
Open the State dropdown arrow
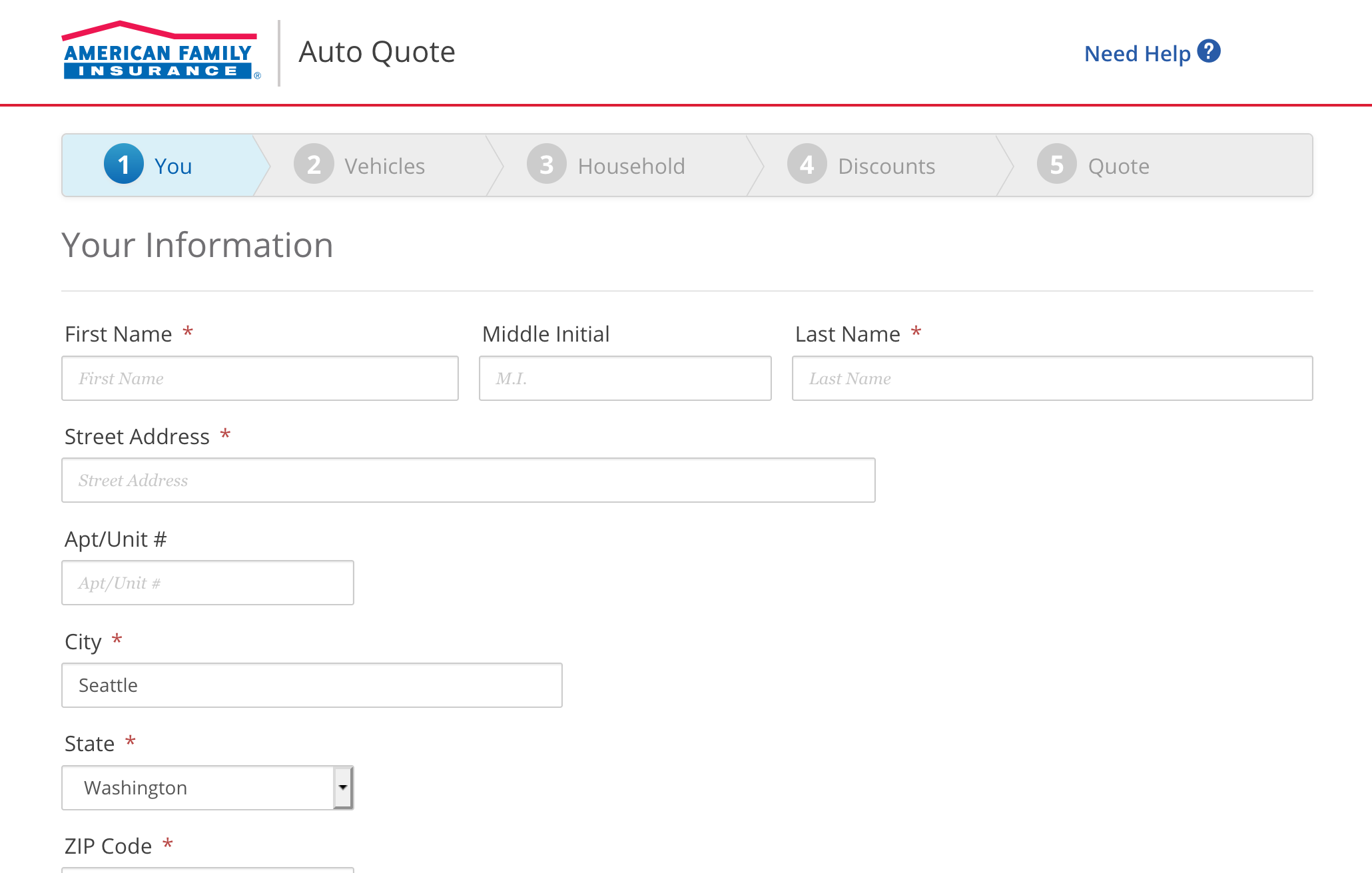click(x=342, y=788)
